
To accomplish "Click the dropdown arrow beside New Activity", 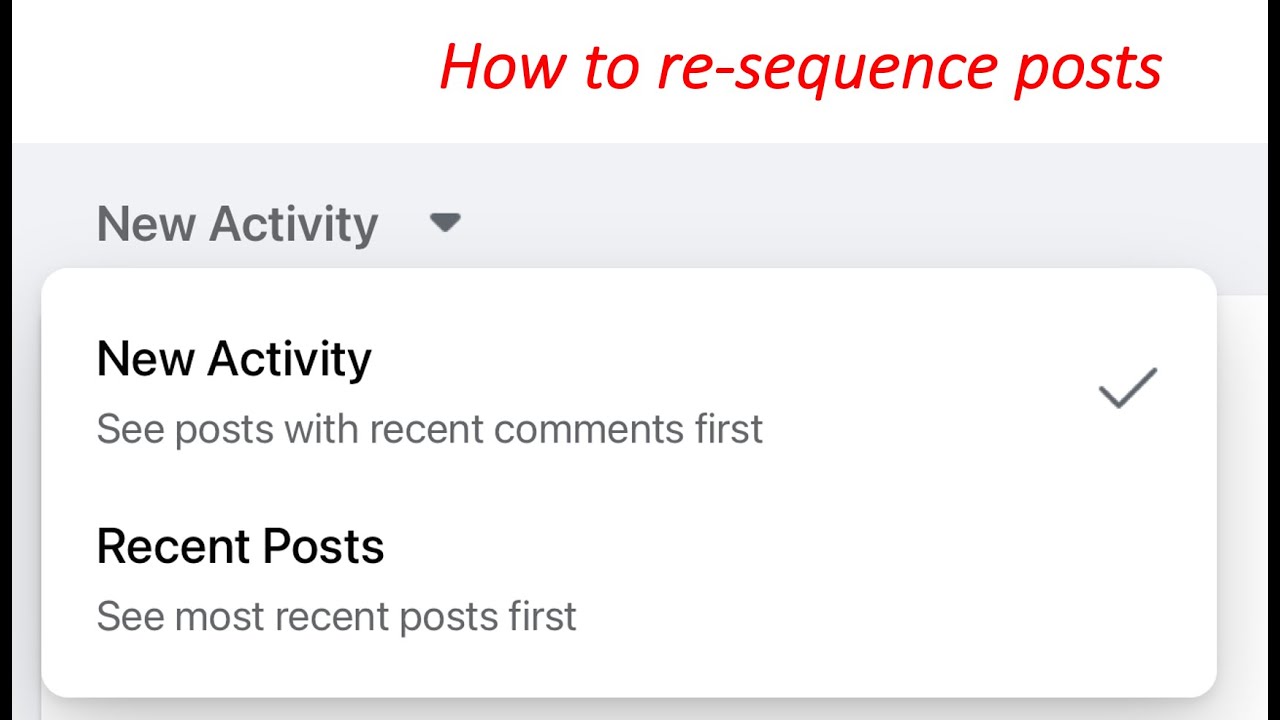I will click(x=445, y=222).
